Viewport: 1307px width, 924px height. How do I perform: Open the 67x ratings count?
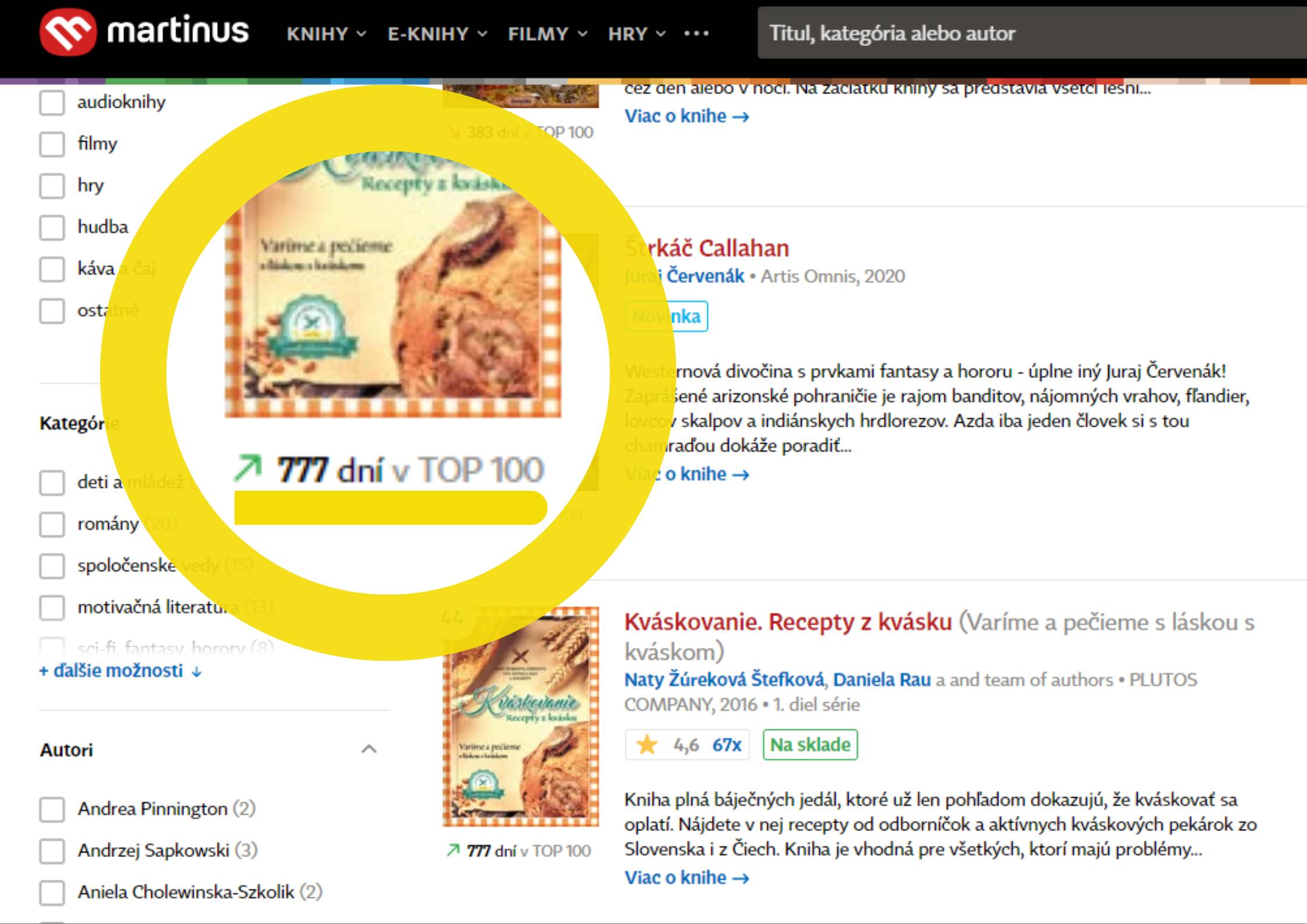(x=727, y=744)
